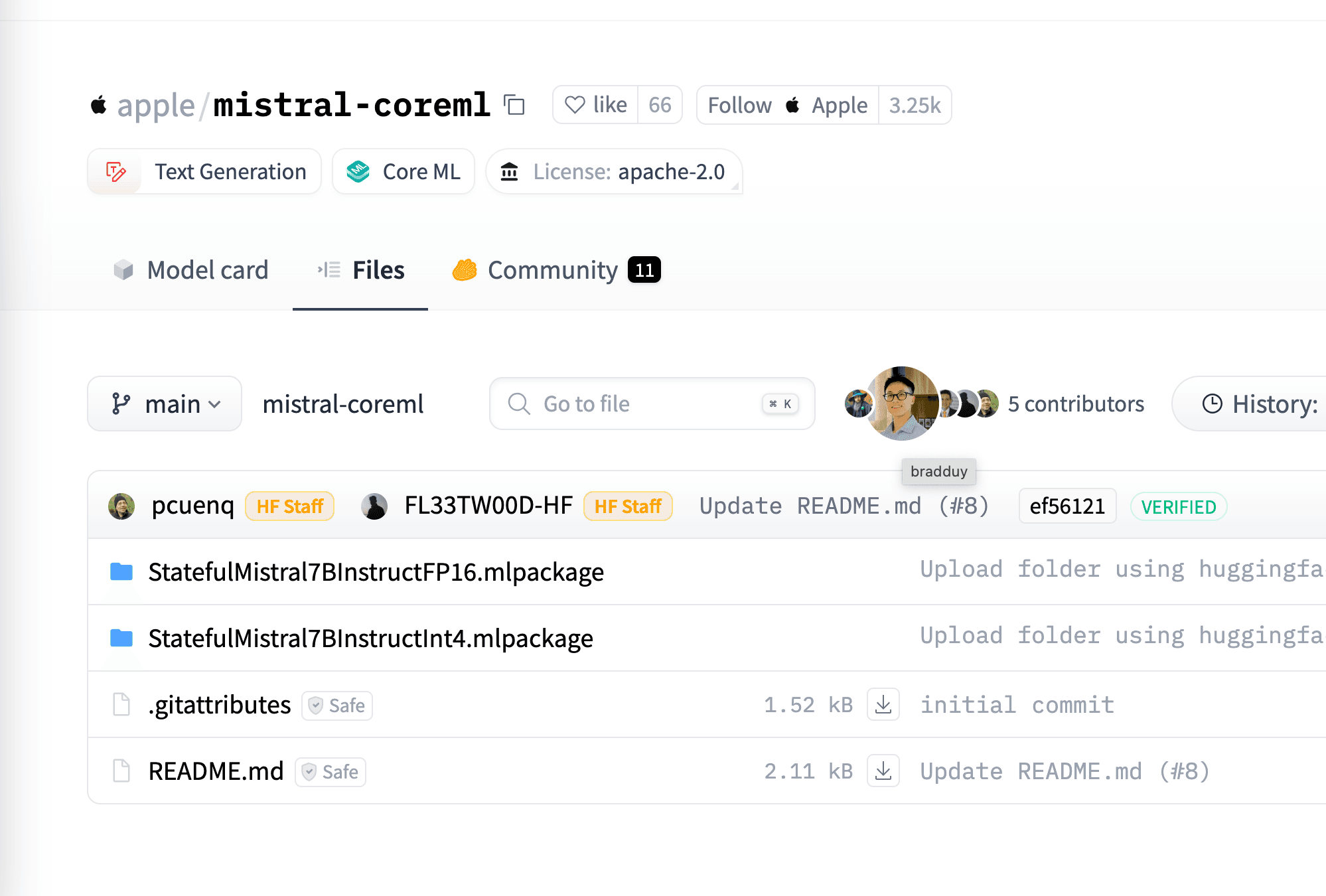This screenshot has height=896, width=1326.
Task: View Apple's 3.25k followers count
Action: pyautogui.click(x=915, y=105)
